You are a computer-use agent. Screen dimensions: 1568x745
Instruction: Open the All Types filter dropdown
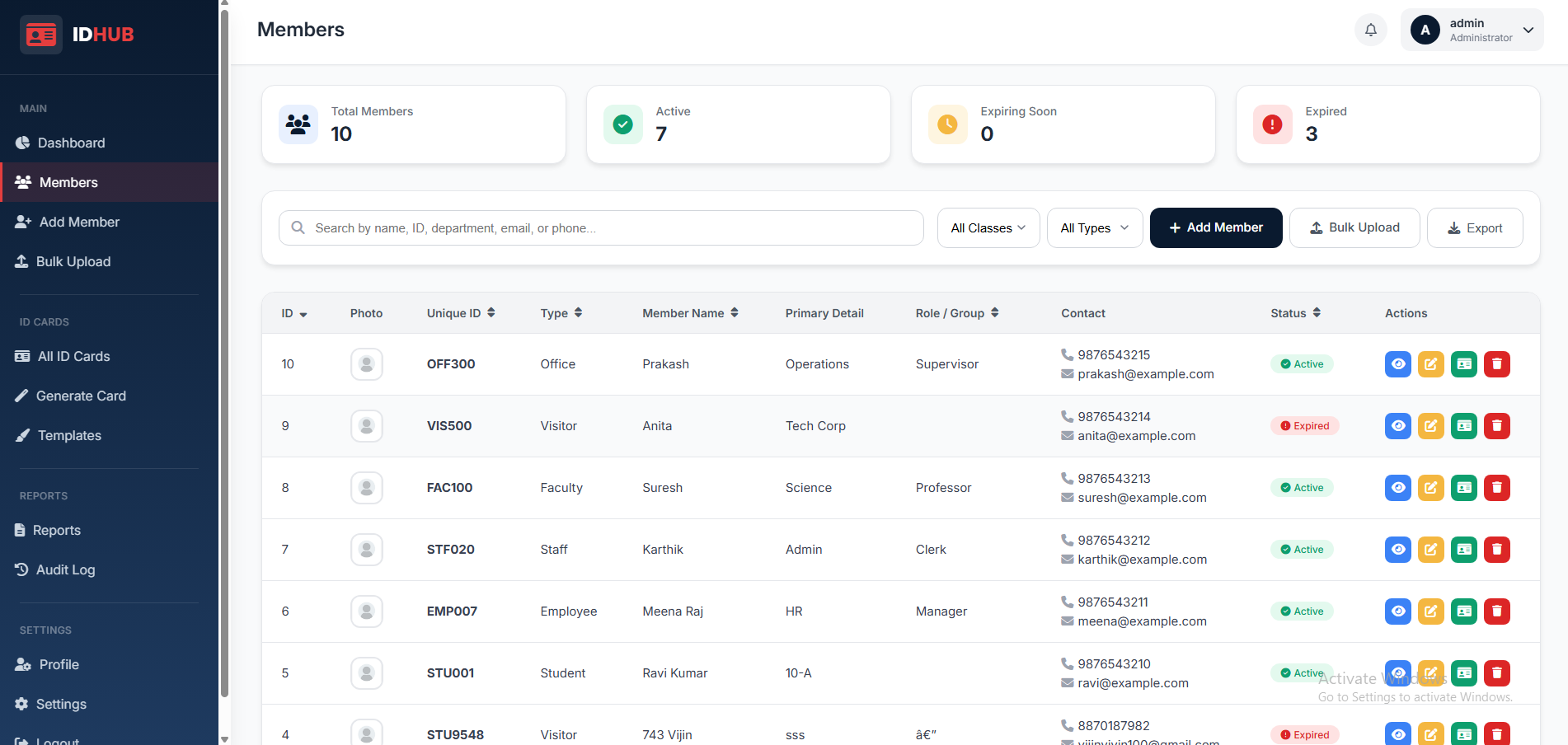click(1094, 228)
